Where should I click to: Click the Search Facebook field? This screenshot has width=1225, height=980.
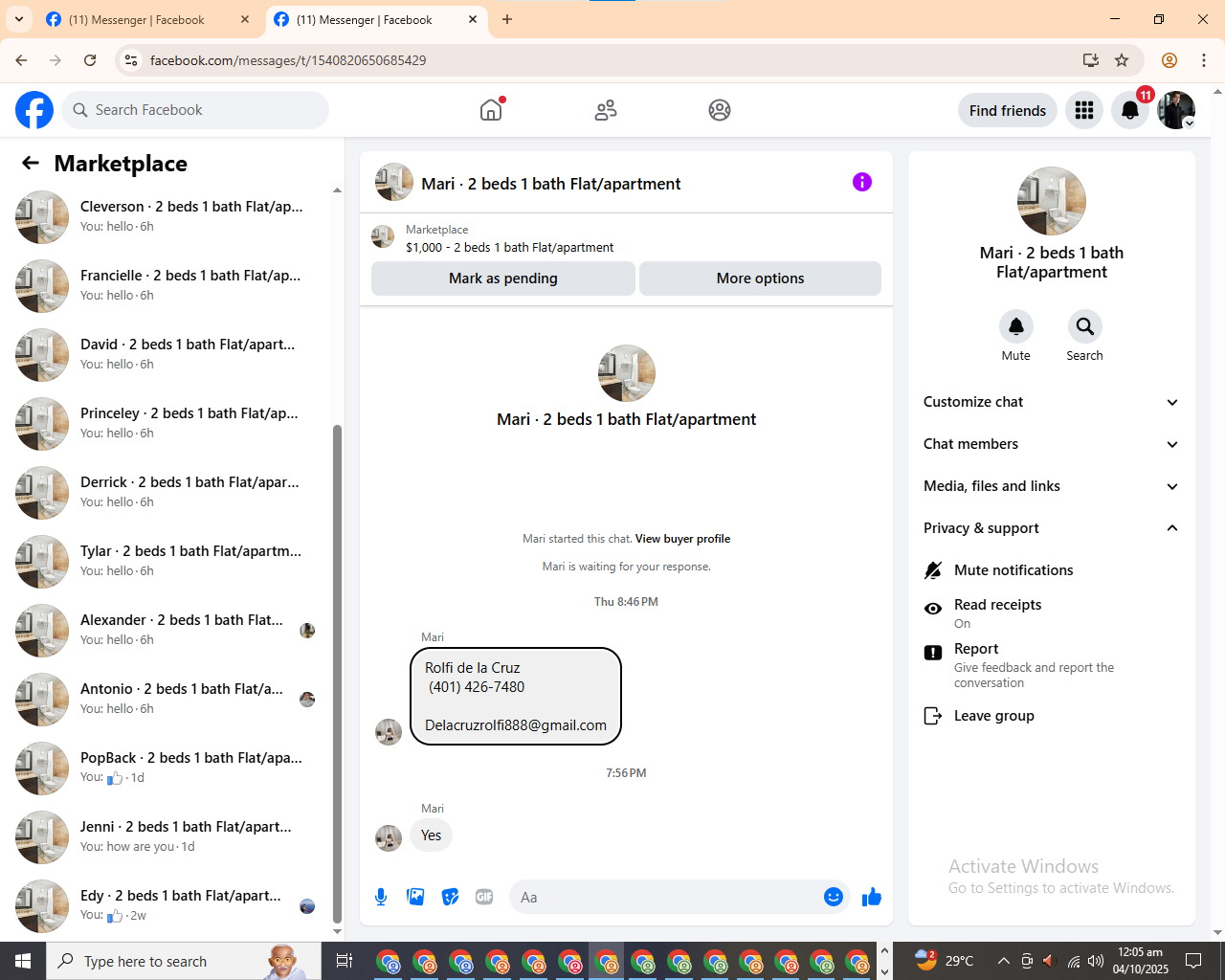point(195,110)
